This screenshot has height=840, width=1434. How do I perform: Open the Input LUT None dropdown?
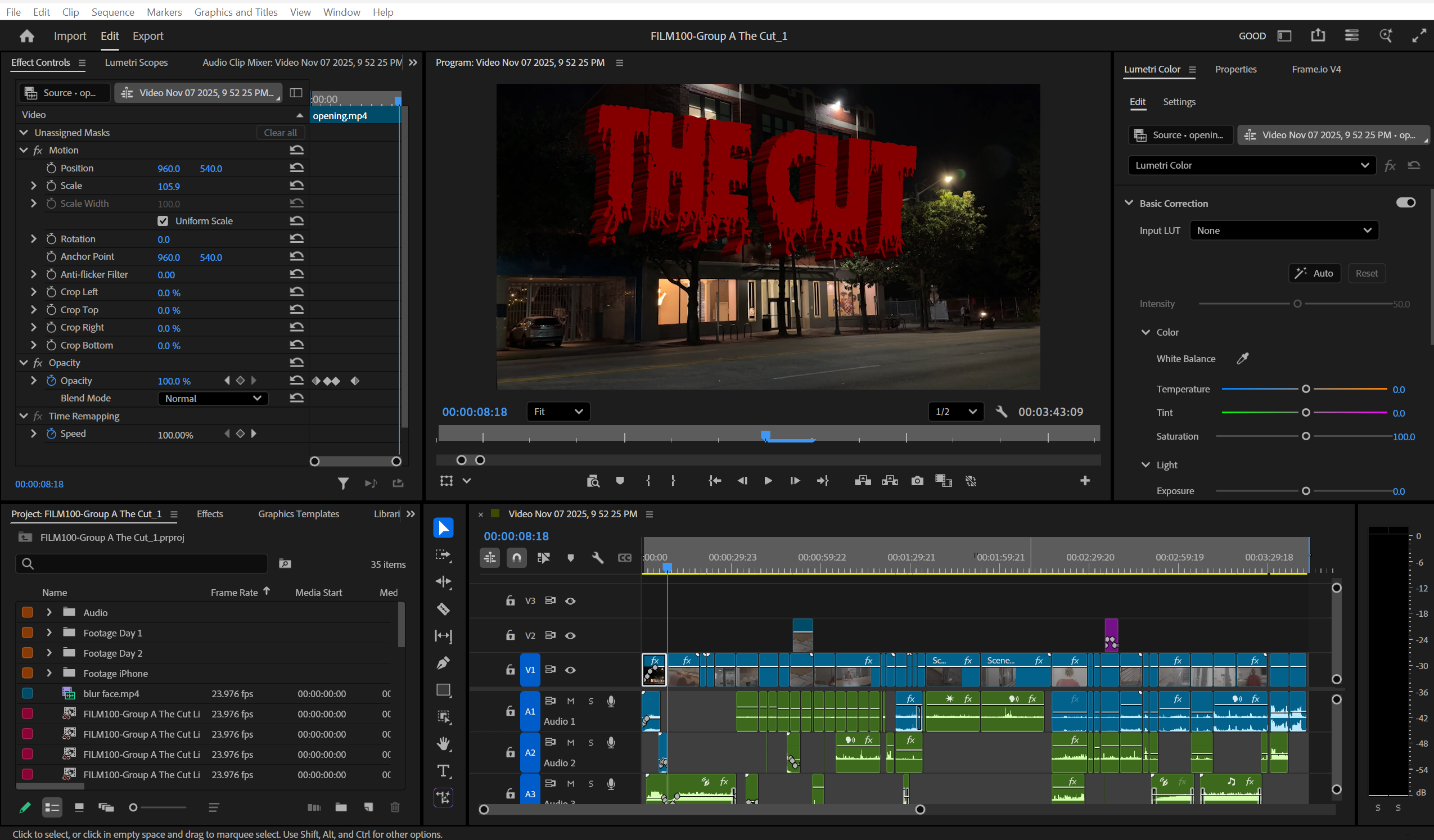point(1283,231)
